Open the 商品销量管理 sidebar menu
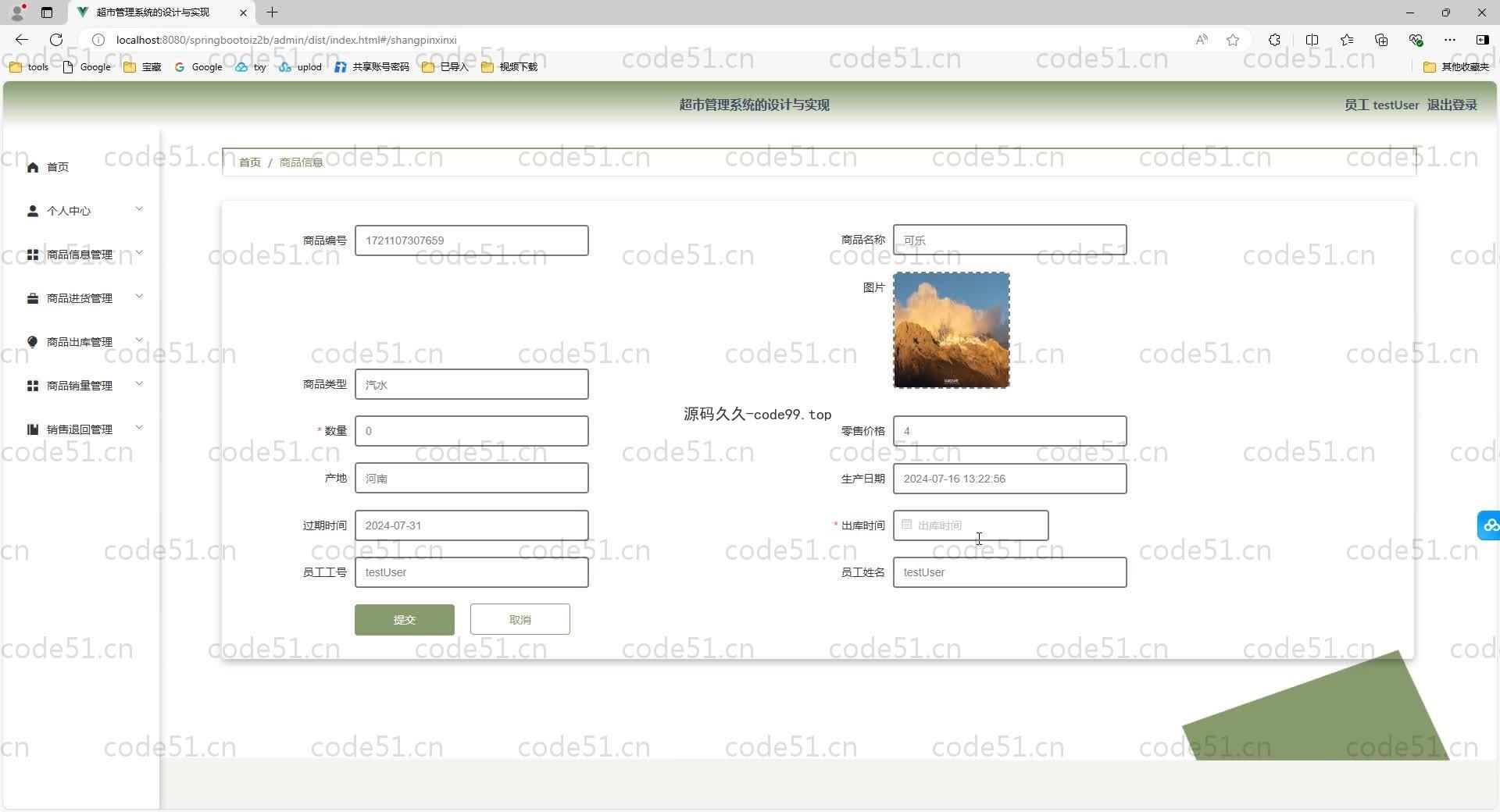This screenshot has height=812, width=1500. point(81,386)
